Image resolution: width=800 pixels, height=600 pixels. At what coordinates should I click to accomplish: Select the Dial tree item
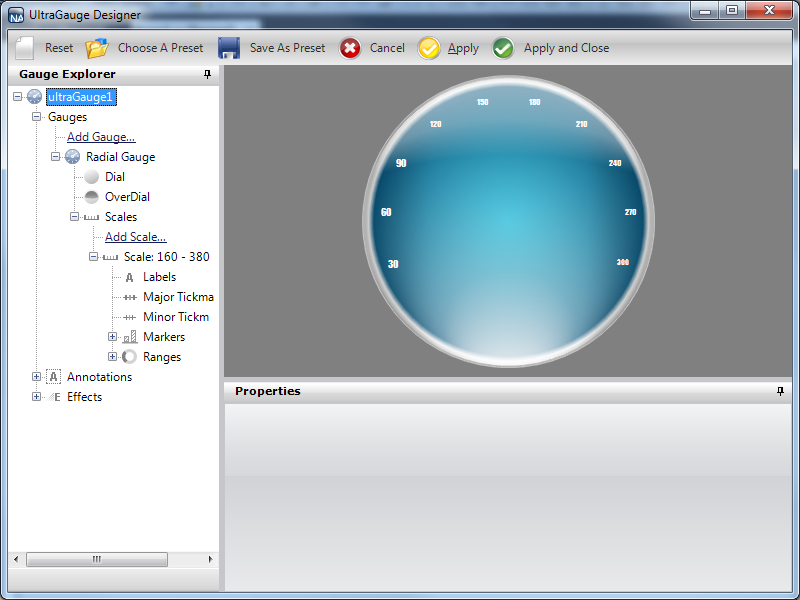(x=114, y=177)
